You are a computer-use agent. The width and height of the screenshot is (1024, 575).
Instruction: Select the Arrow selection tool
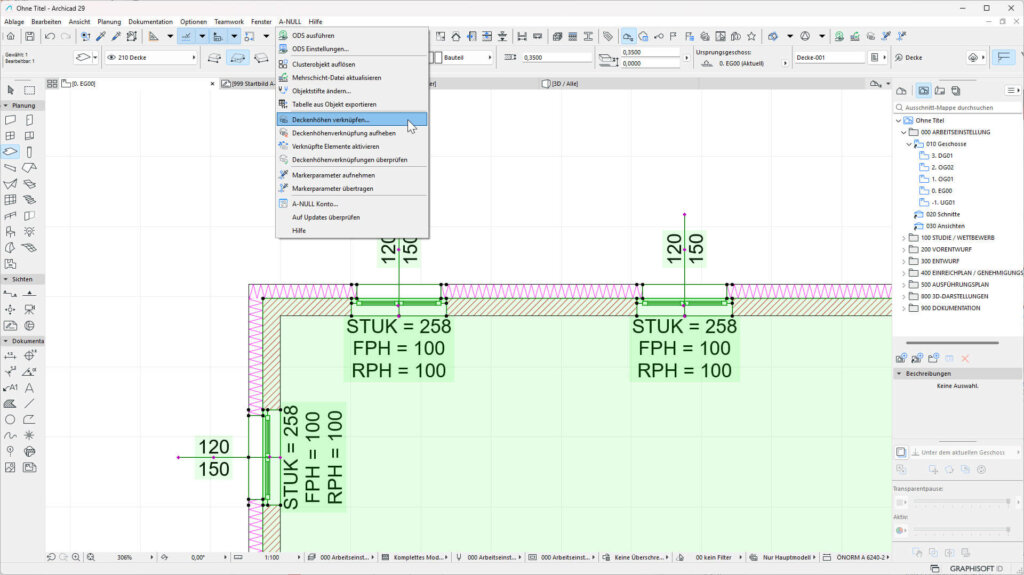click(10, 90)
